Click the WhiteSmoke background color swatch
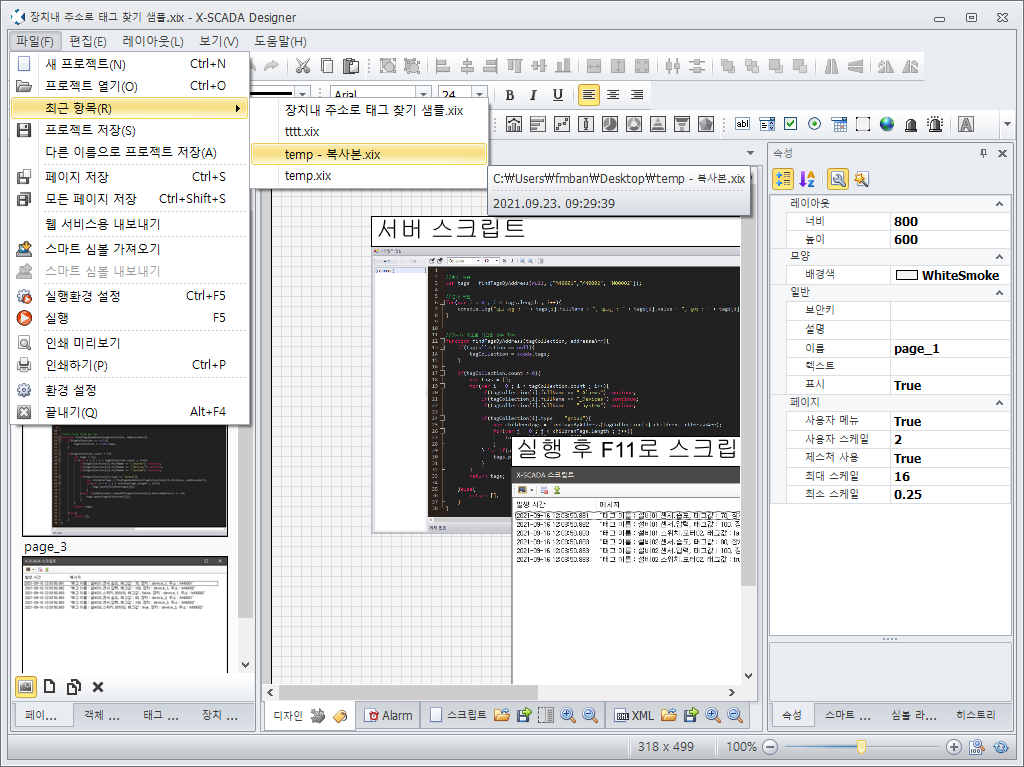 pyautogui.click(x=906, y=275)
